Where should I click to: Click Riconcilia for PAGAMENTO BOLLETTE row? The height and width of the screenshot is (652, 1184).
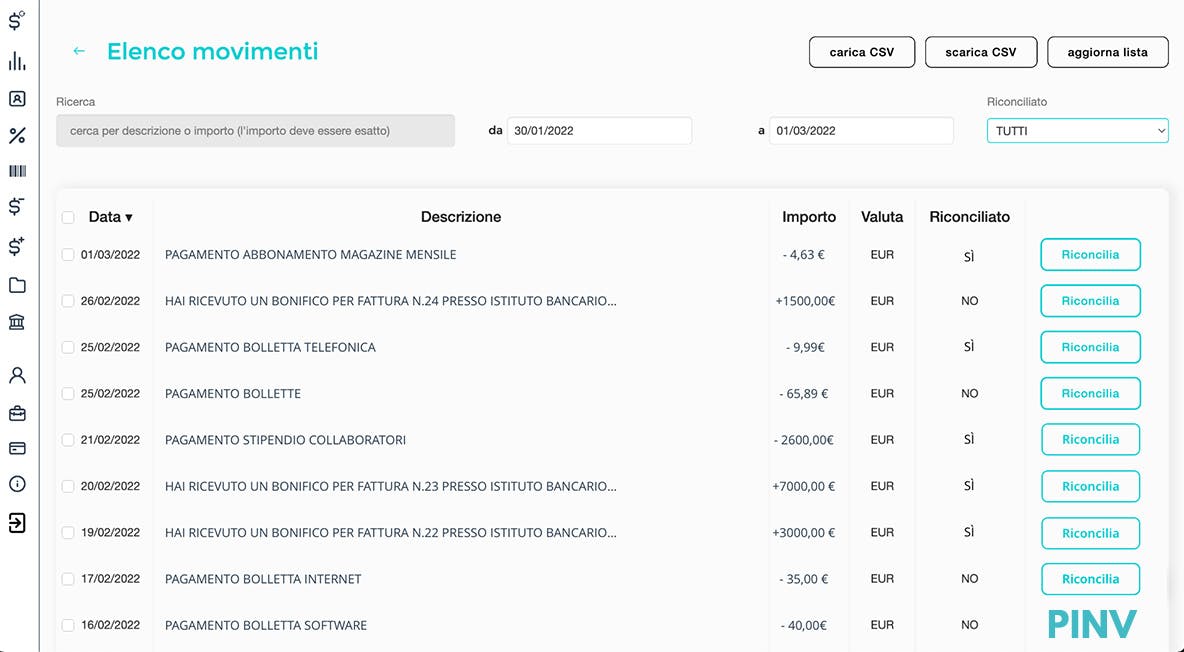coord(1090,394)
